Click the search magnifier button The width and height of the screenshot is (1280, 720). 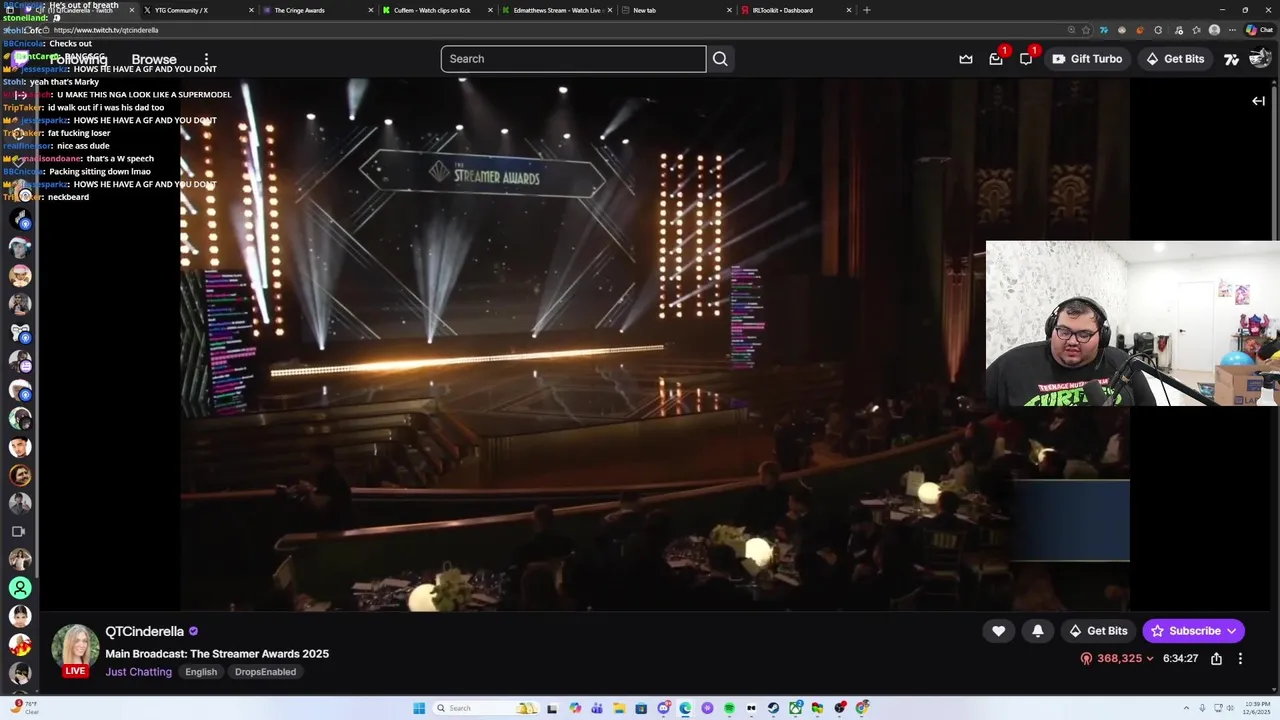(x=720, y=59)
